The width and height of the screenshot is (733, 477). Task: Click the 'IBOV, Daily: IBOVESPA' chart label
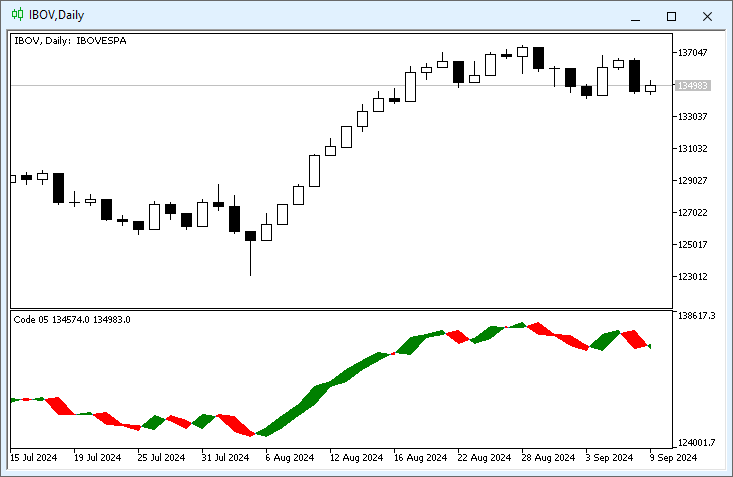click(x=70, y=41)
